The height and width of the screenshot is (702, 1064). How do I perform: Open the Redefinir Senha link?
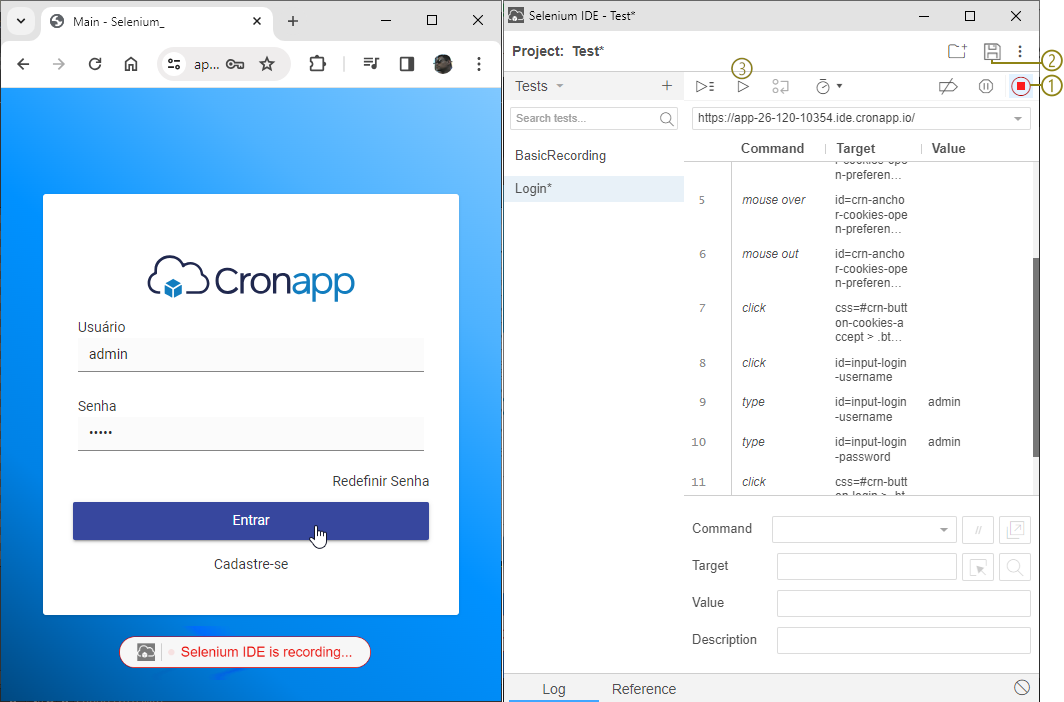(381, 482)
